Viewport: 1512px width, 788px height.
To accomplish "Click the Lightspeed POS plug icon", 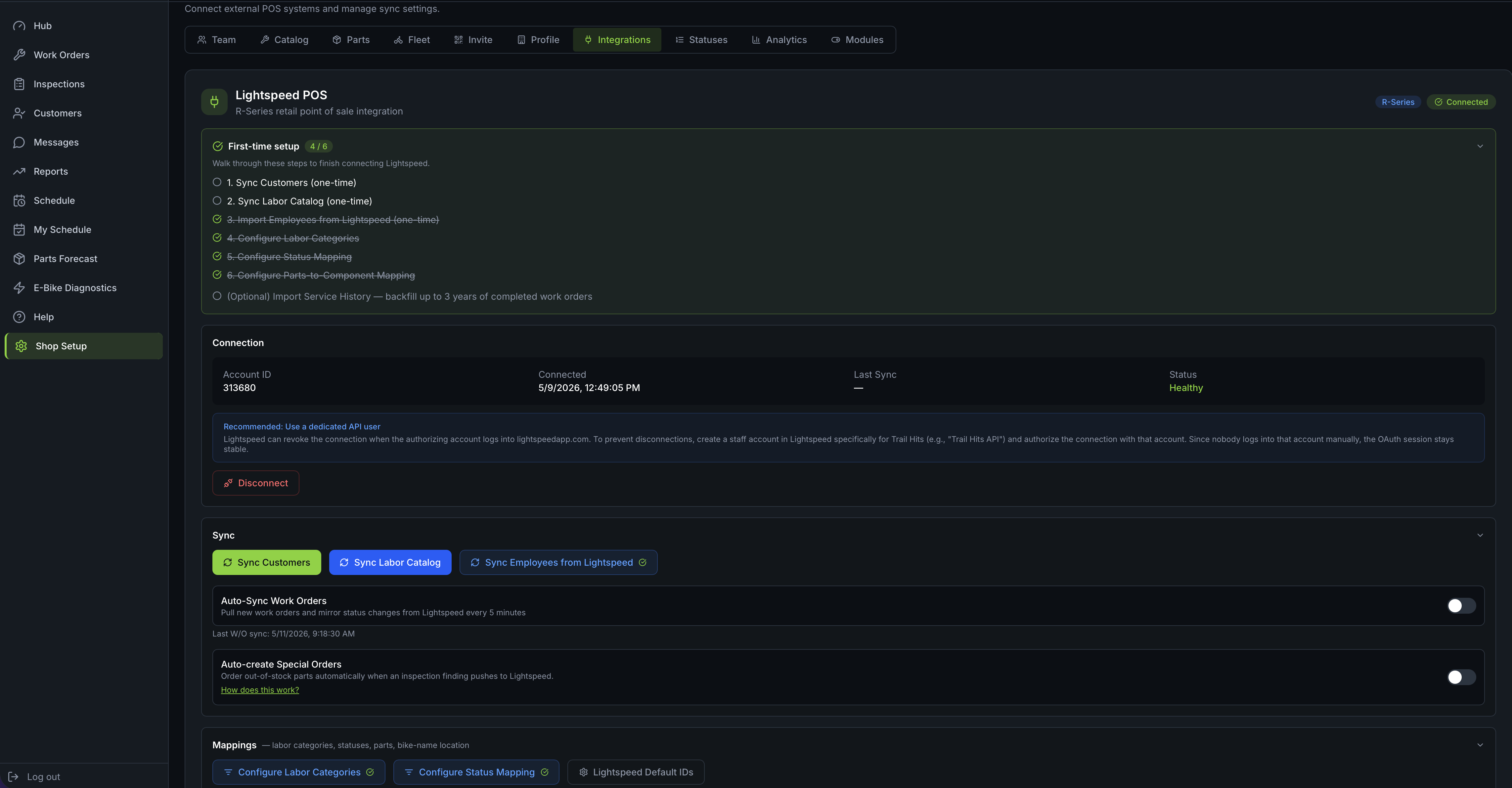I will pos(214,102).
